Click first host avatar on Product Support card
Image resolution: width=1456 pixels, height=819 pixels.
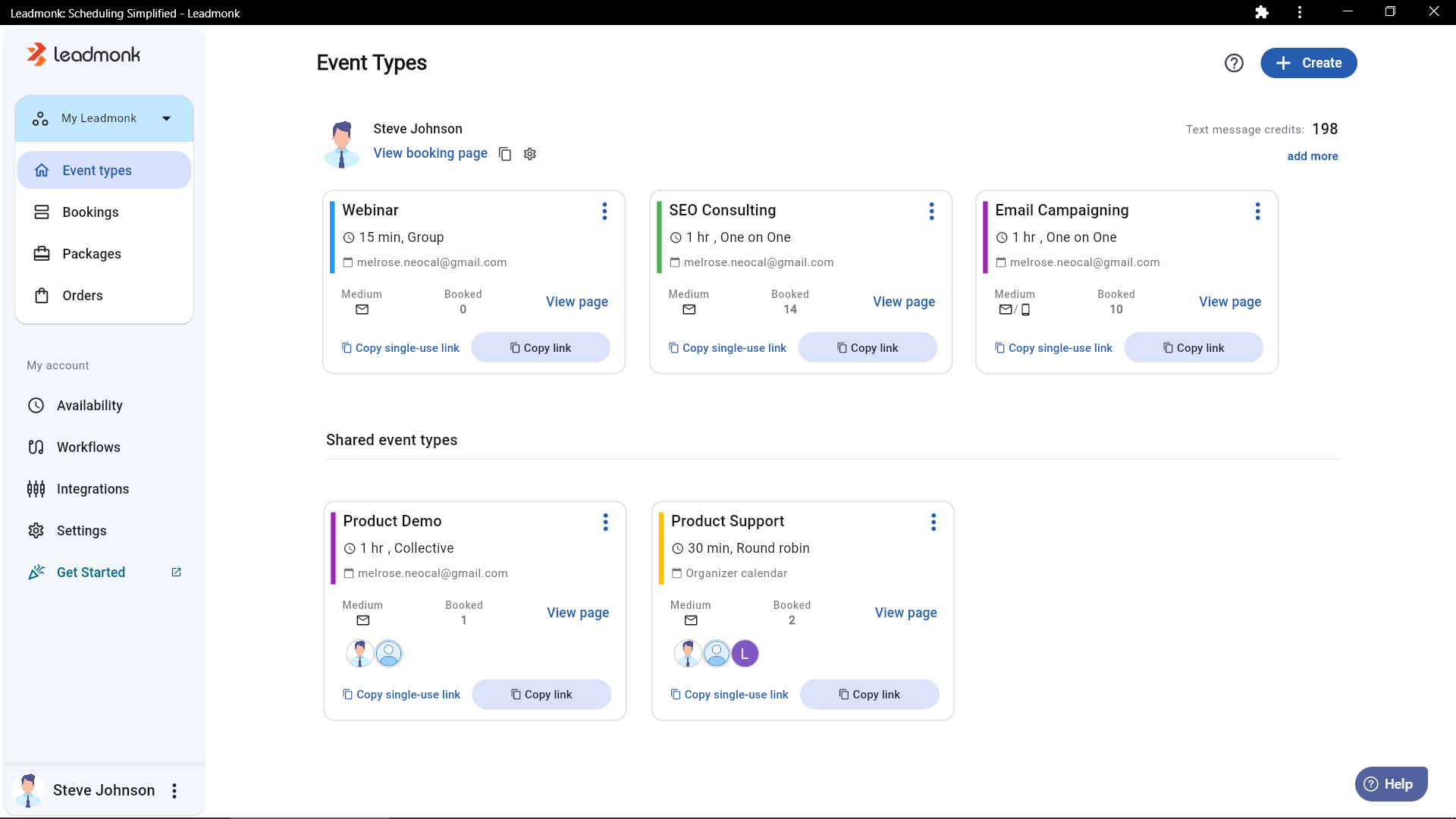pos(687,654)
